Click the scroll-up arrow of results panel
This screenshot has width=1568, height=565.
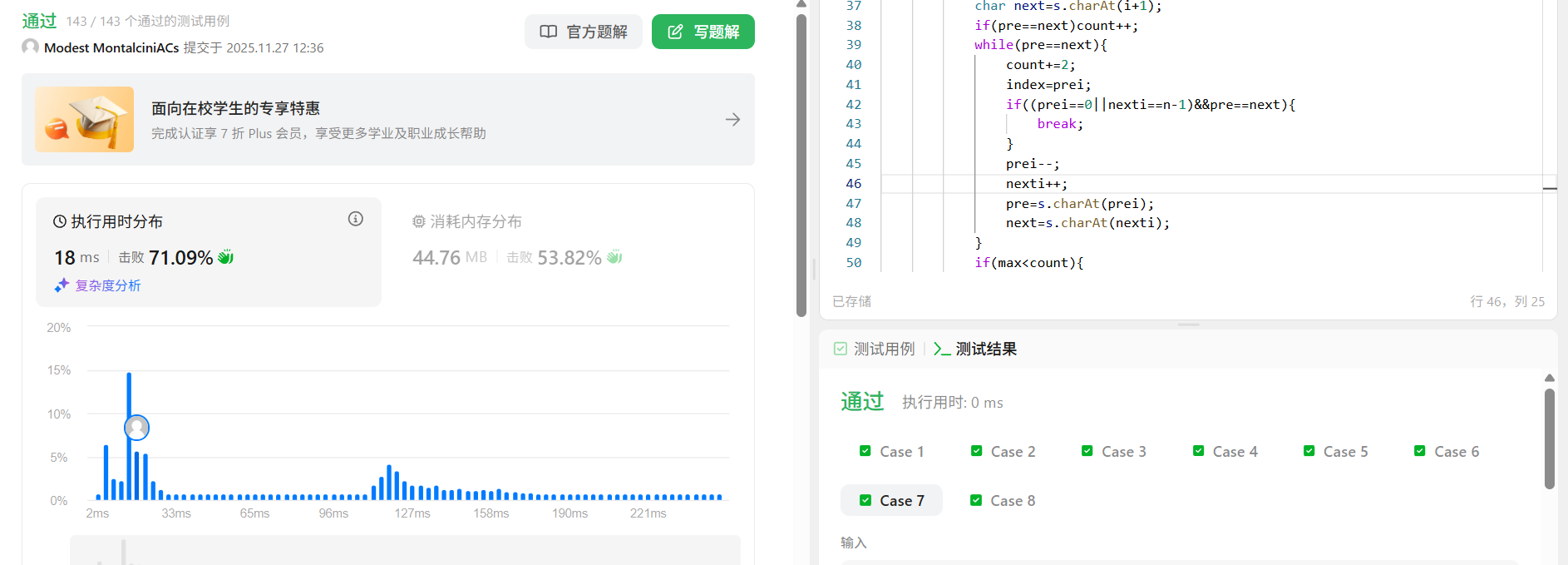[1550, 378]
